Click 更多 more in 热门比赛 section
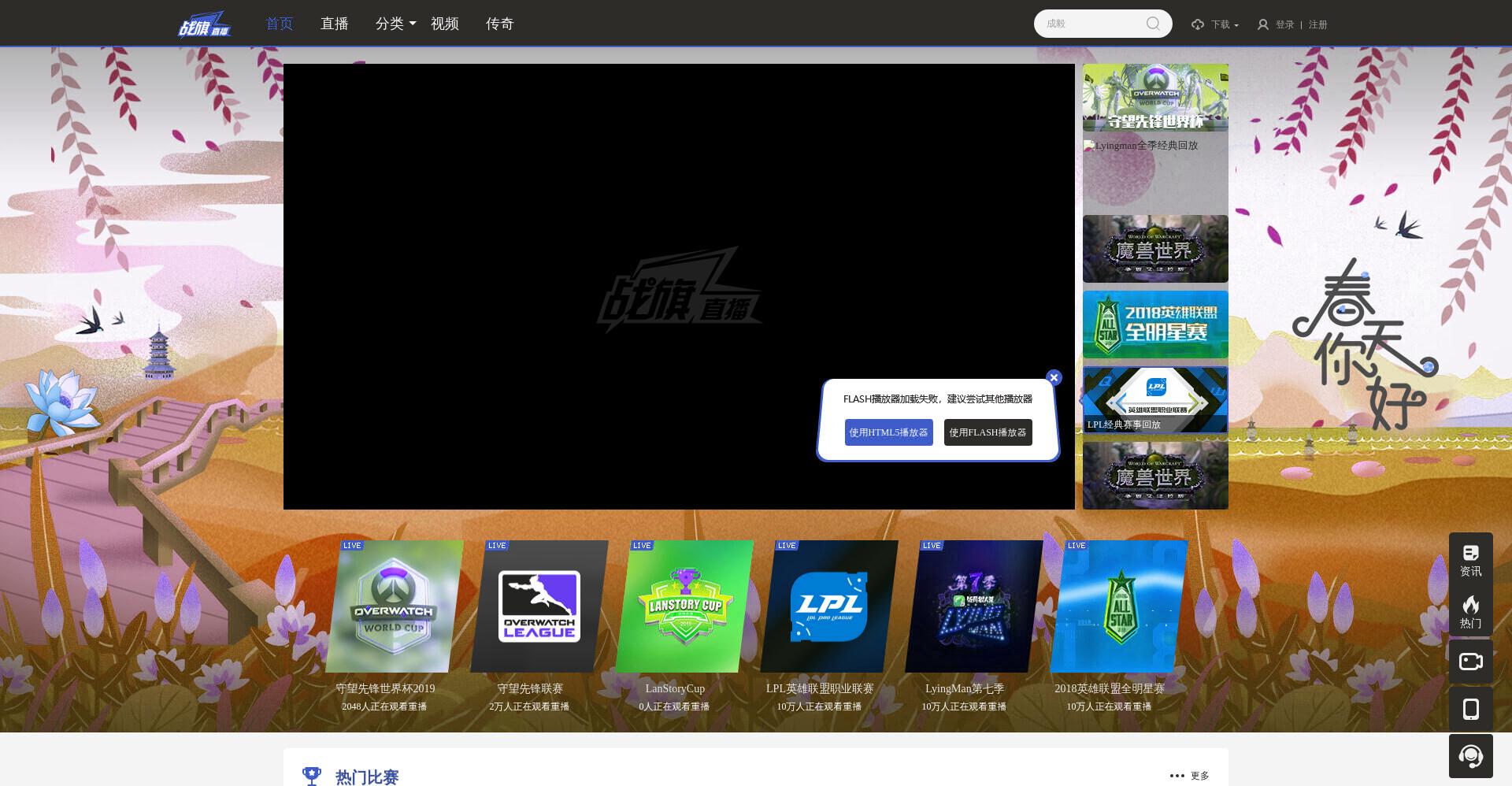The width and height of the screenshot is (1512, 786). [1190, 776]
